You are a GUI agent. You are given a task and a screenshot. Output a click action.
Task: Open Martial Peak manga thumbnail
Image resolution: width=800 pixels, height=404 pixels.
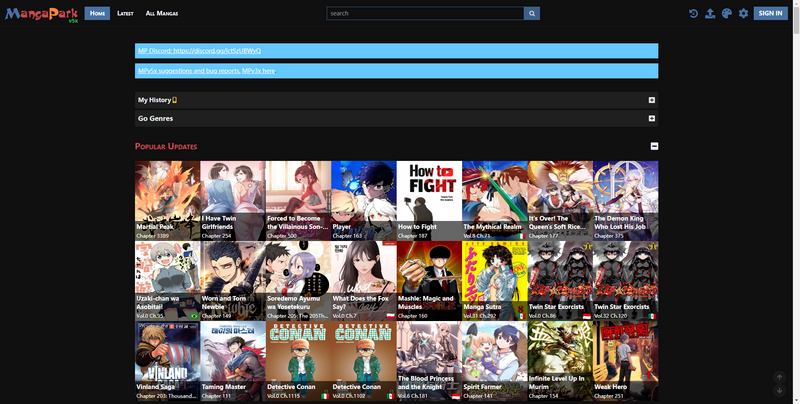tap(167, 200)
